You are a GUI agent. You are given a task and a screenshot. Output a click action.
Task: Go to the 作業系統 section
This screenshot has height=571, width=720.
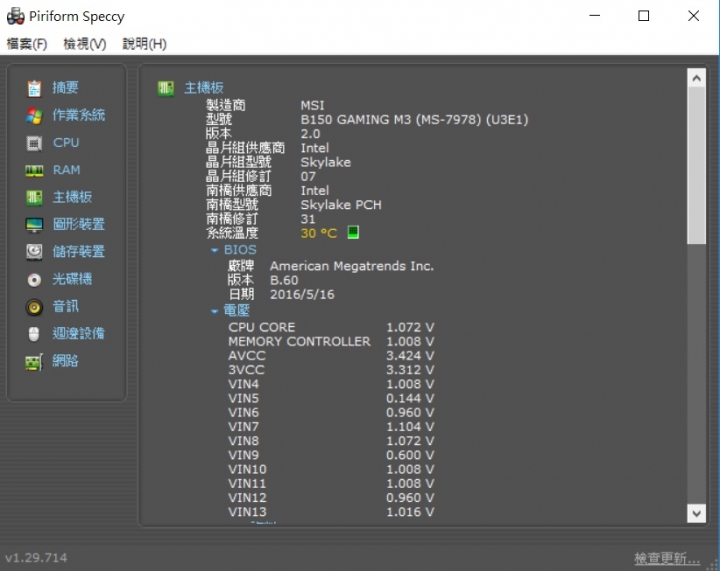[79, 115]
